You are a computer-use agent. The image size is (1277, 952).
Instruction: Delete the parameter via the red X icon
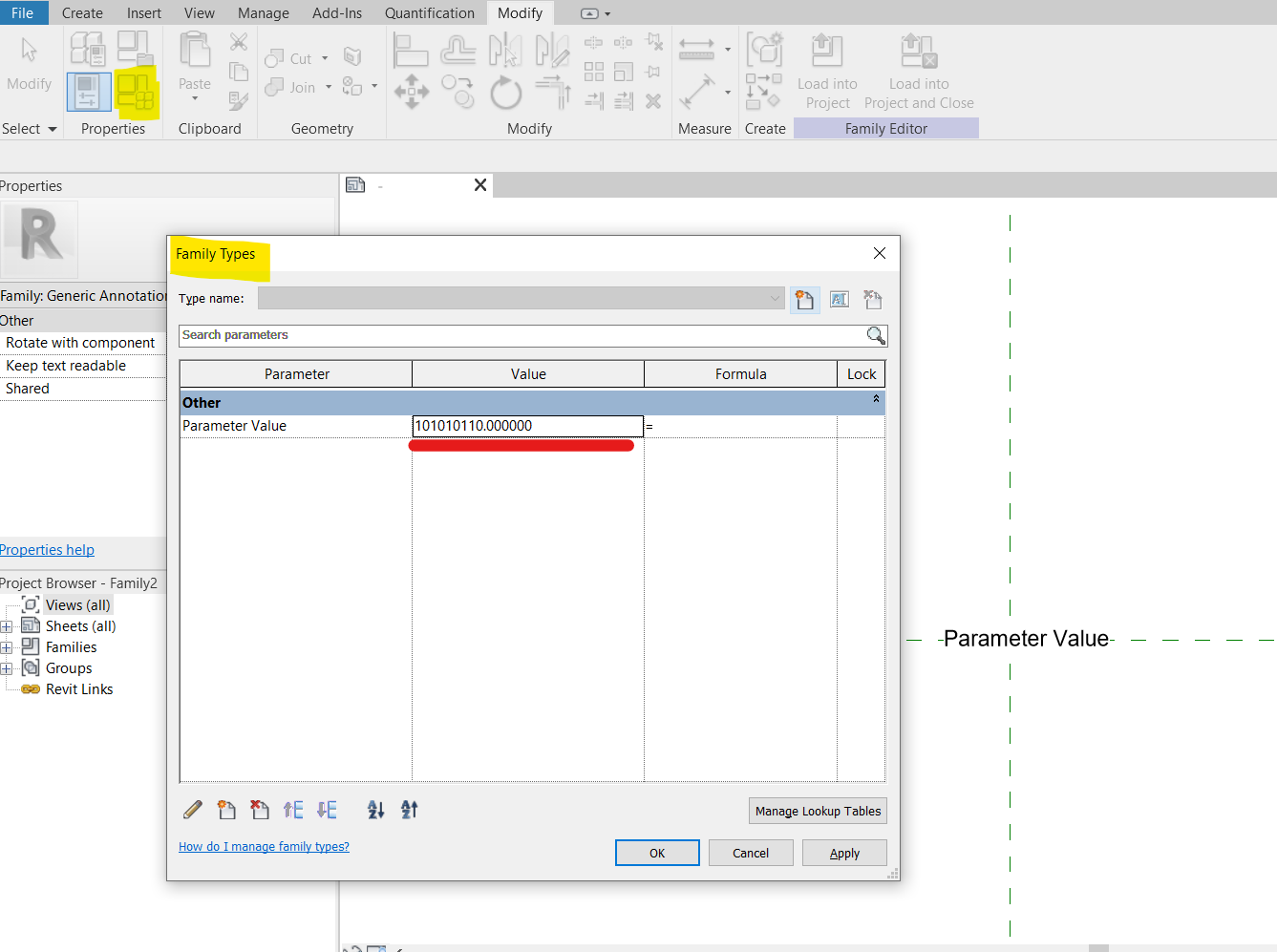point(259,810)
